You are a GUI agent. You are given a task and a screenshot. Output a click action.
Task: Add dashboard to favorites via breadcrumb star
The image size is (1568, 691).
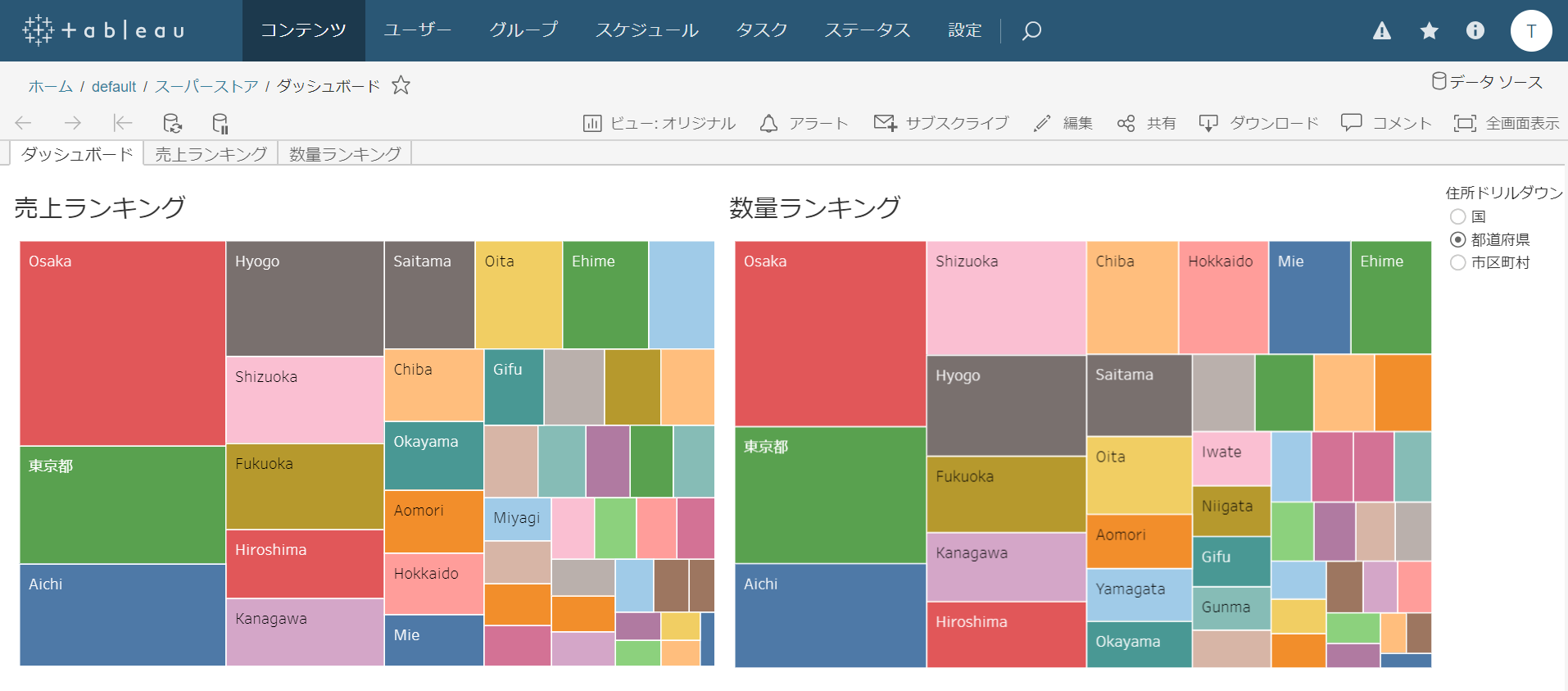[401, 85]
